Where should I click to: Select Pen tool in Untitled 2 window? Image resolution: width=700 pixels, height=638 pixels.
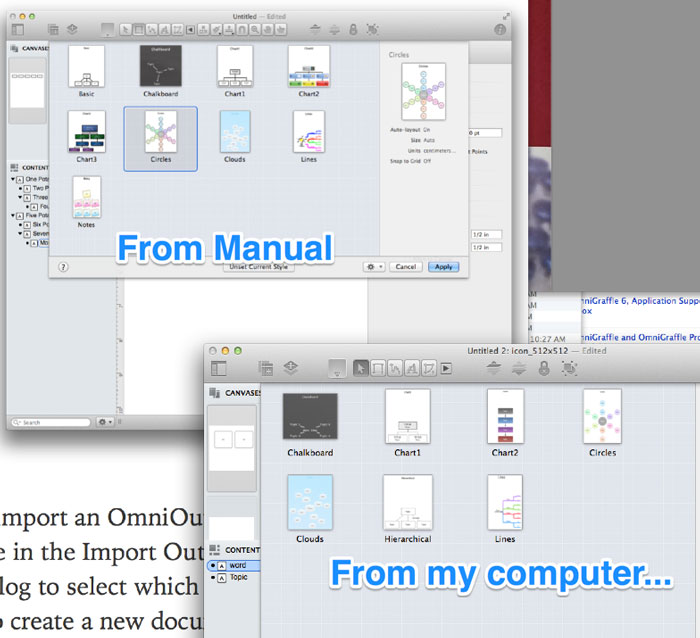point(429,368)
